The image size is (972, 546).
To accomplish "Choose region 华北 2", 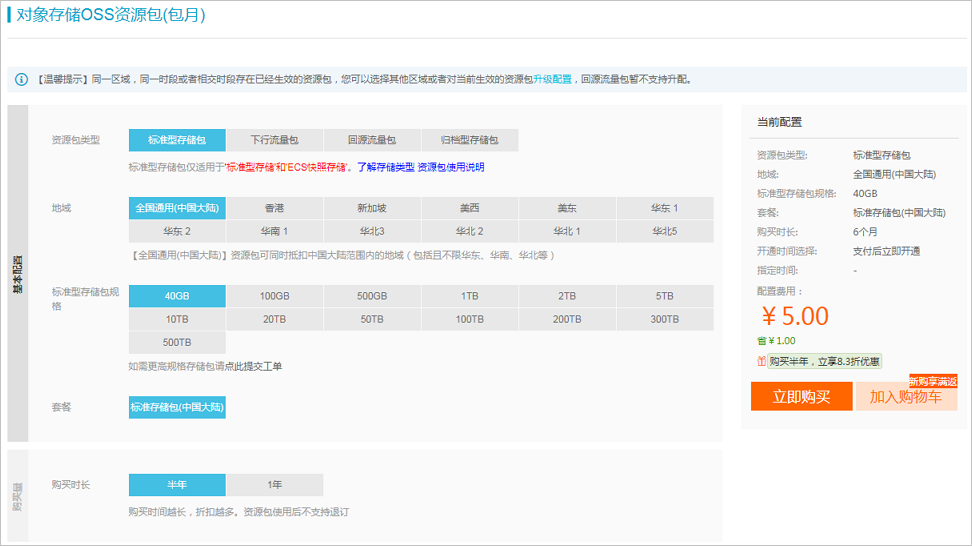I will (x=470, y=231).
